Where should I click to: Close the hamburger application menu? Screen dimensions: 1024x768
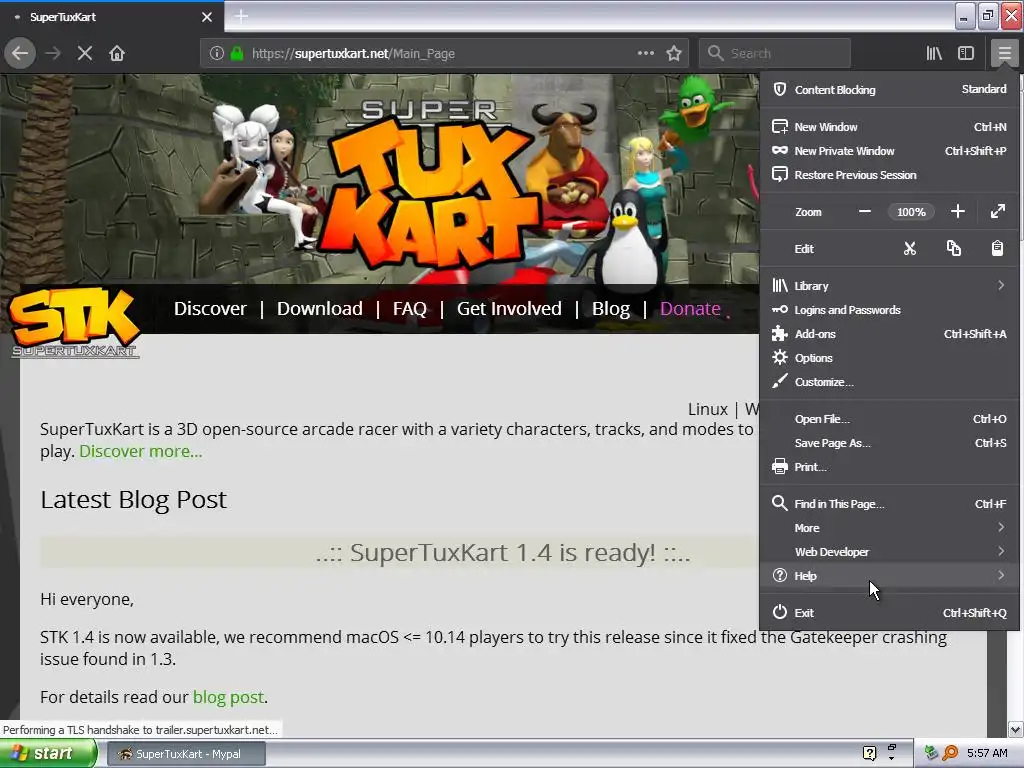click(x=1004, y=53)
